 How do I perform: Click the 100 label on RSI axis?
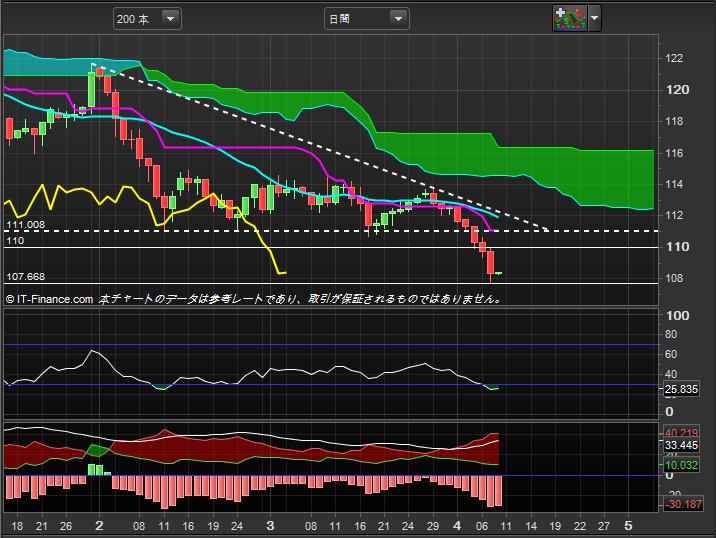tap(678, 316)
